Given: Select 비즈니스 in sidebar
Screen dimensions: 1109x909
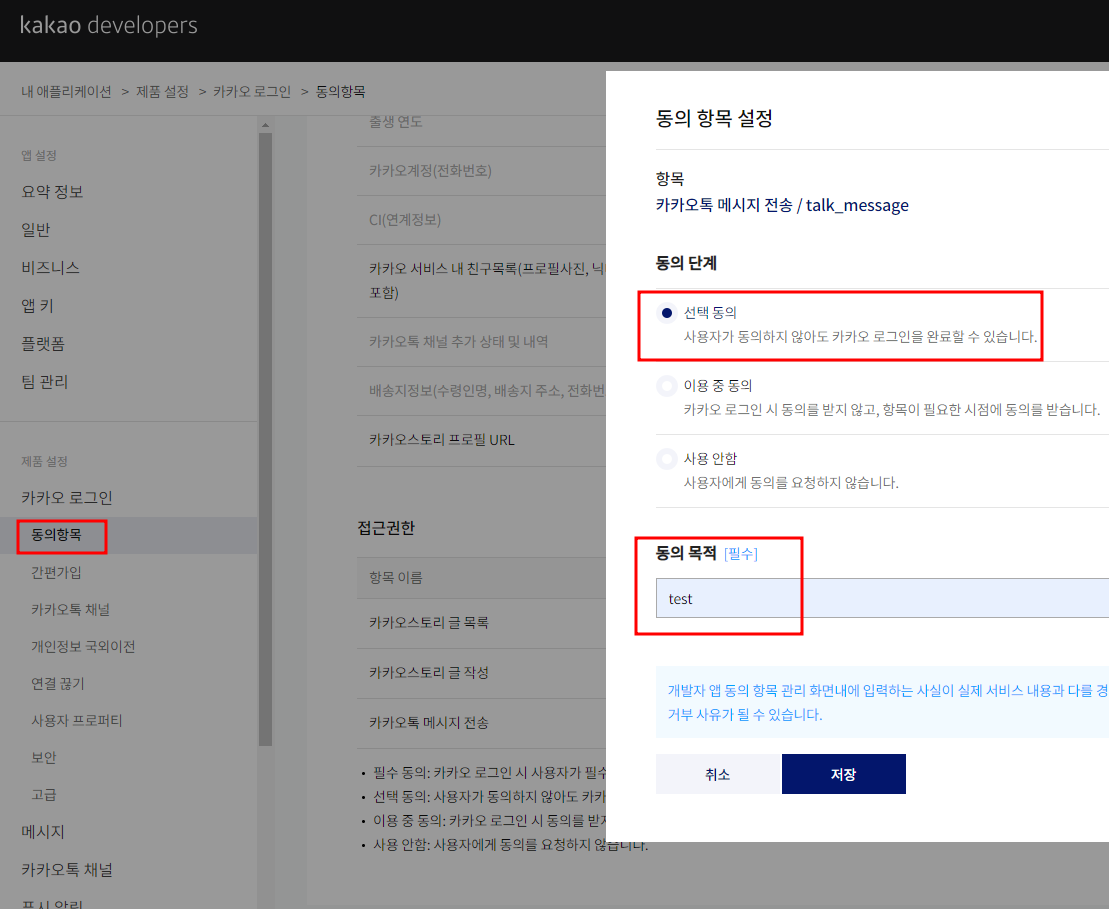Looking at the screenshot, I should tap(50, 267).
